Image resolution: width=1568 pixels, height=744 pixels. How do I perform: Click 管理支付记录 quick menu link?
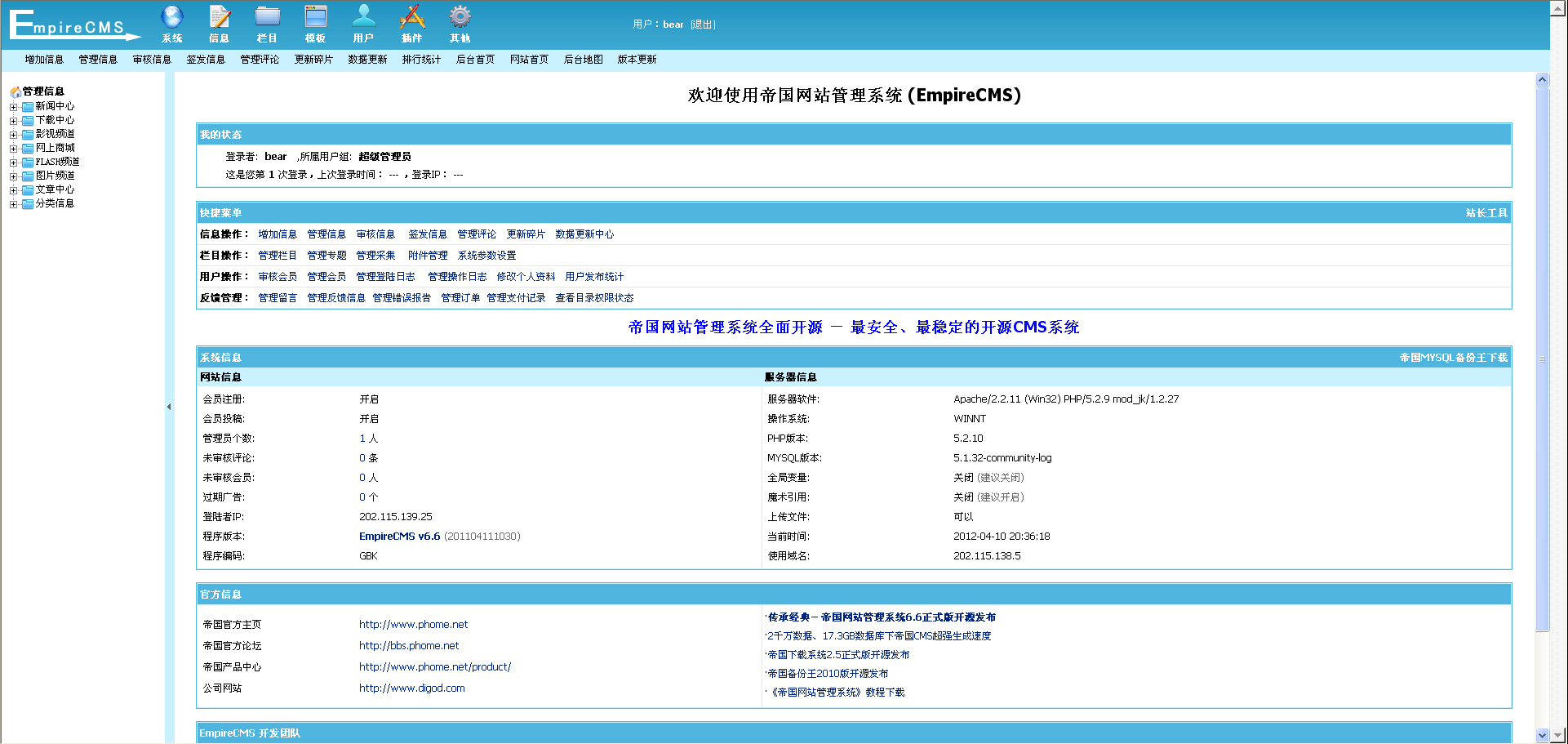pos(516,298)
